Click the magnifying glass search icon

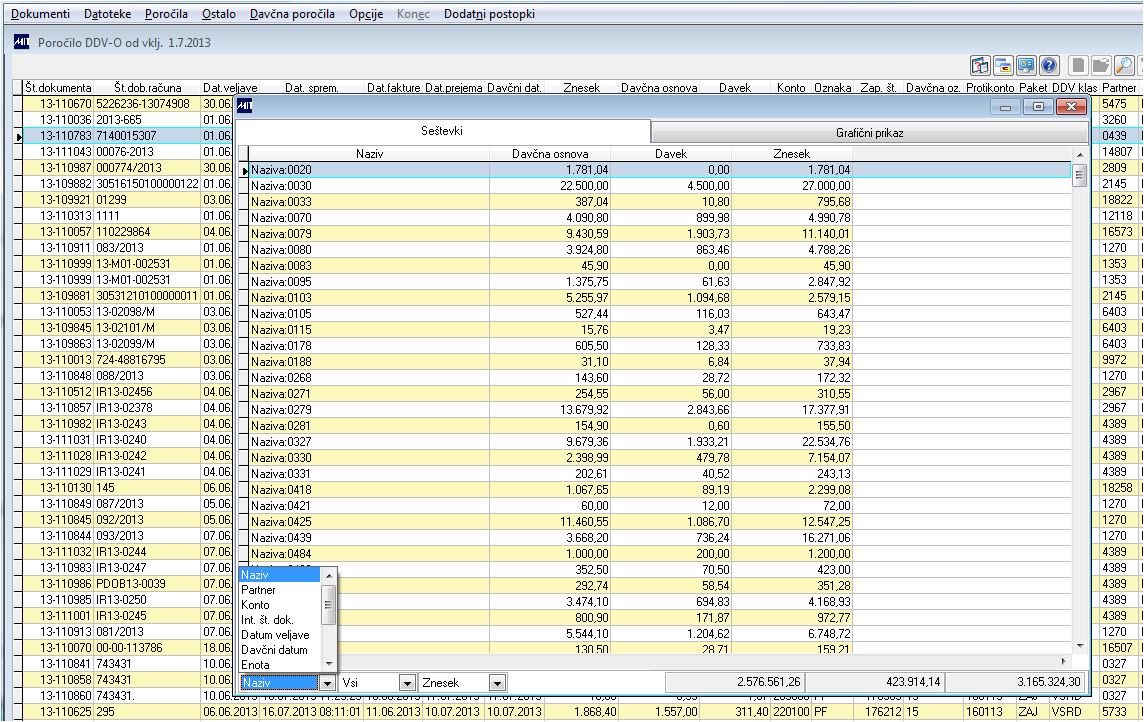1124,66
